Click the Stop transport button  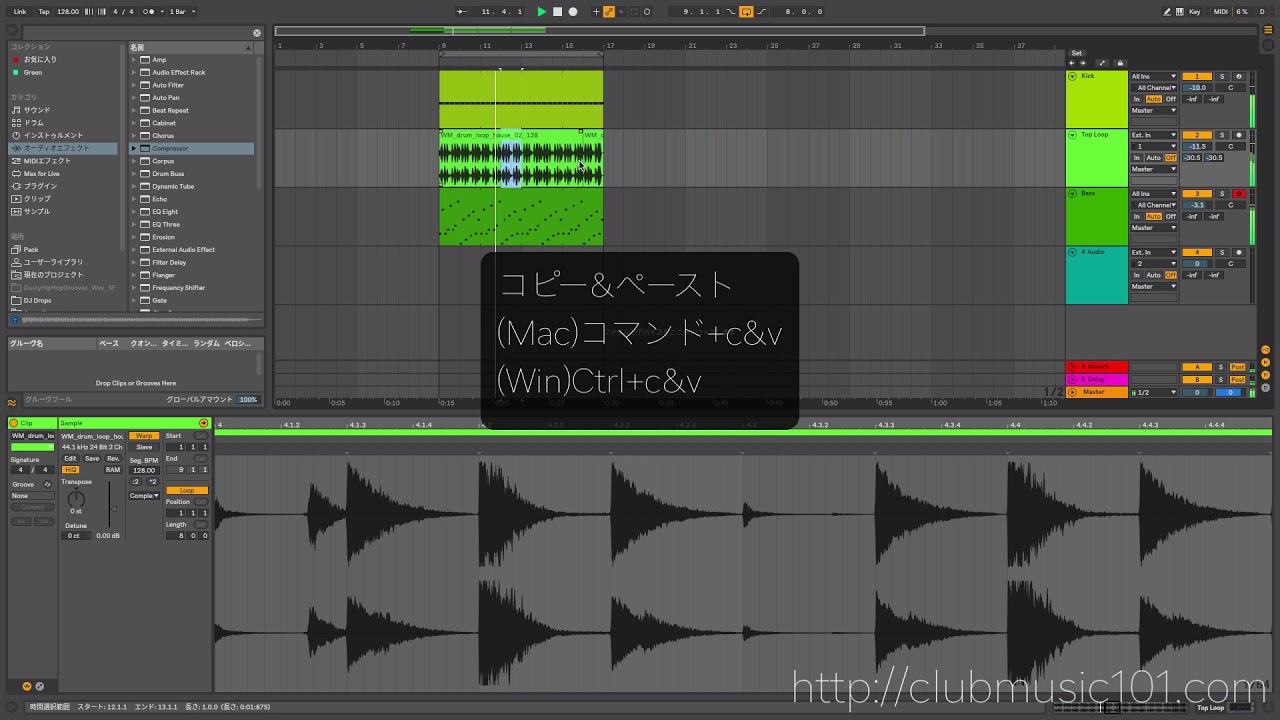tap(558, 12)
